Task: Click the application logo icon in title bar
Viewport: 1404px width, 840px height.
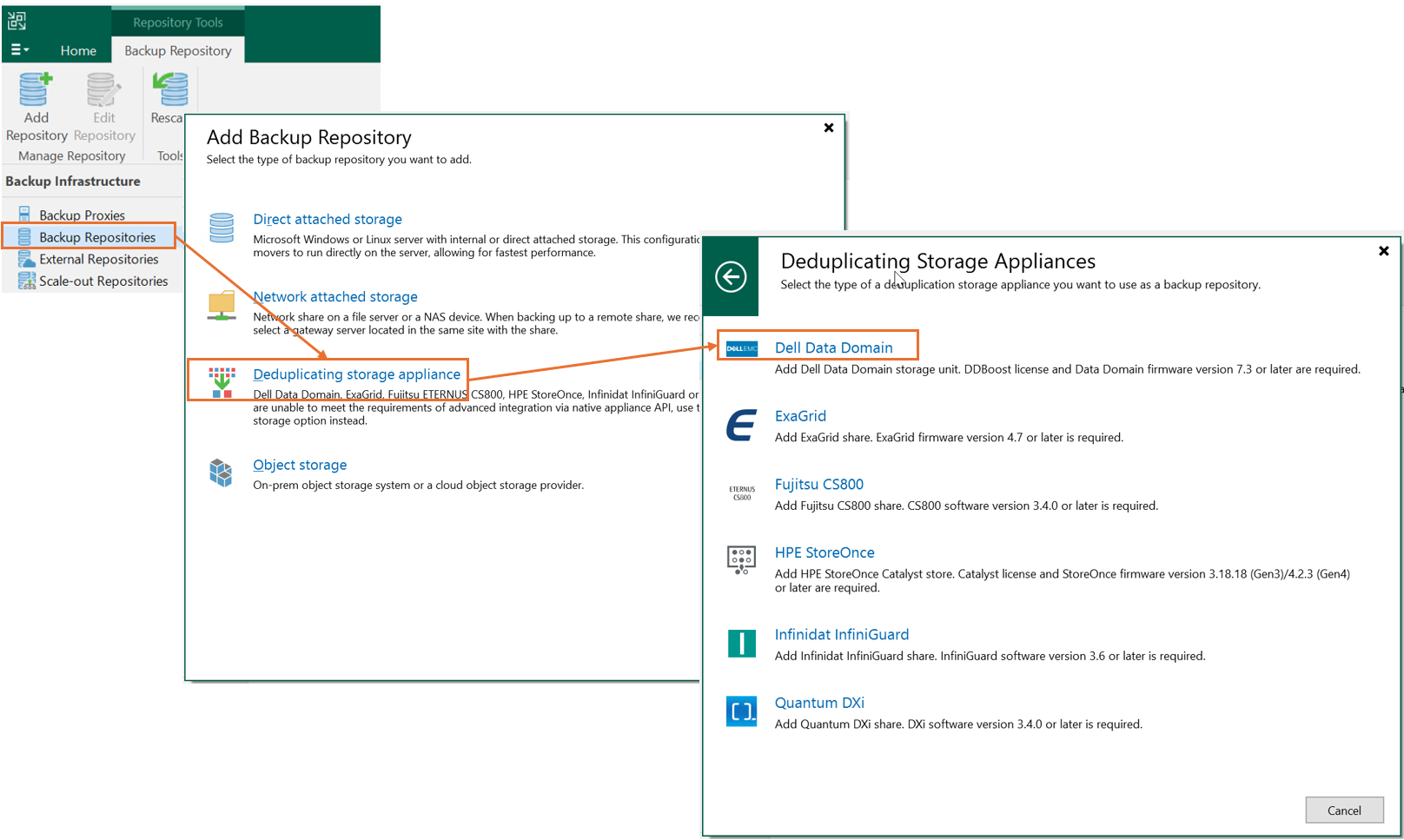Action: tap(17, 21)
